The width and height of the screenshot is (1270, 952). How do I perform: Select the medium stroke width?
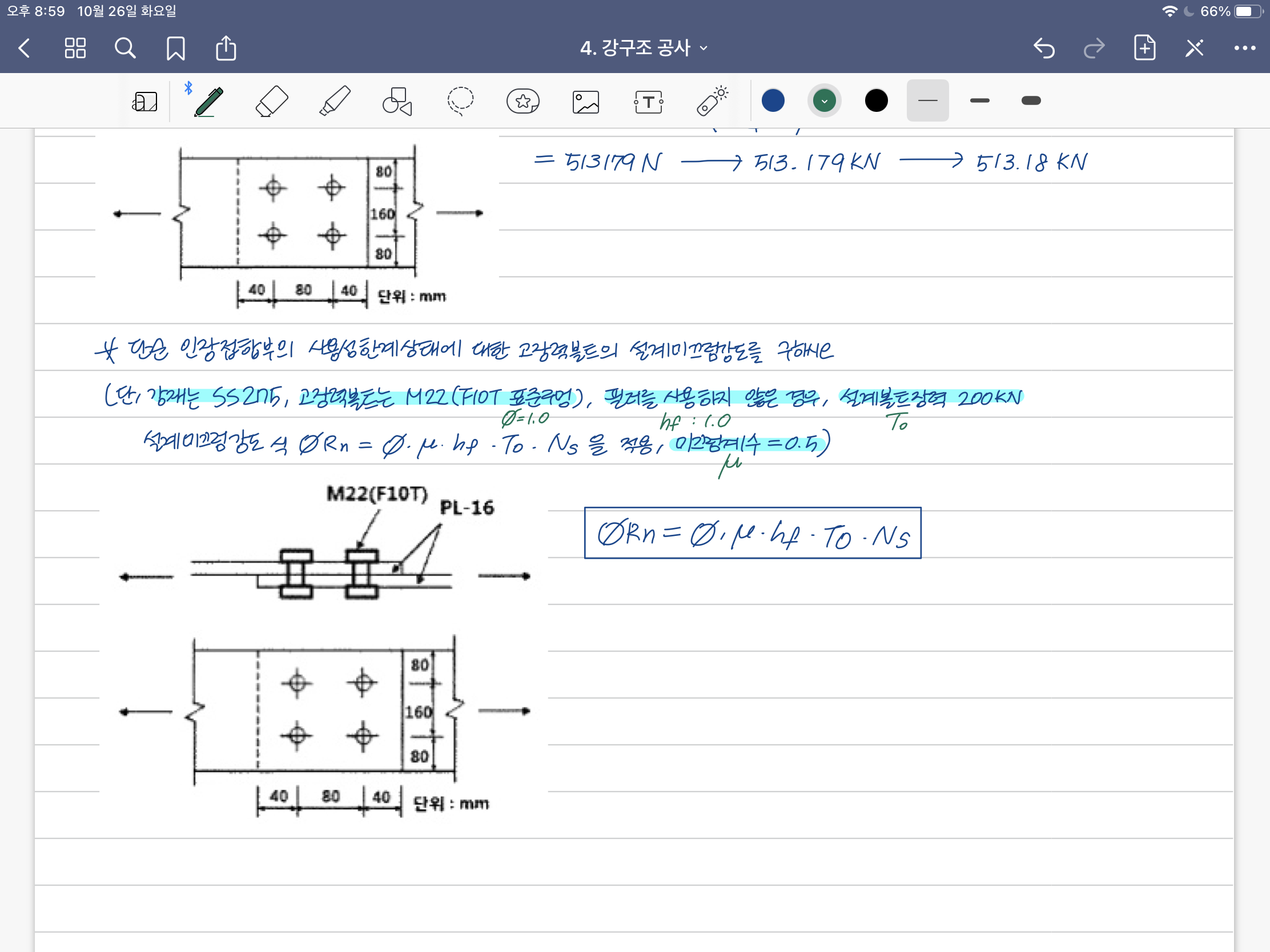coord(979,101)
